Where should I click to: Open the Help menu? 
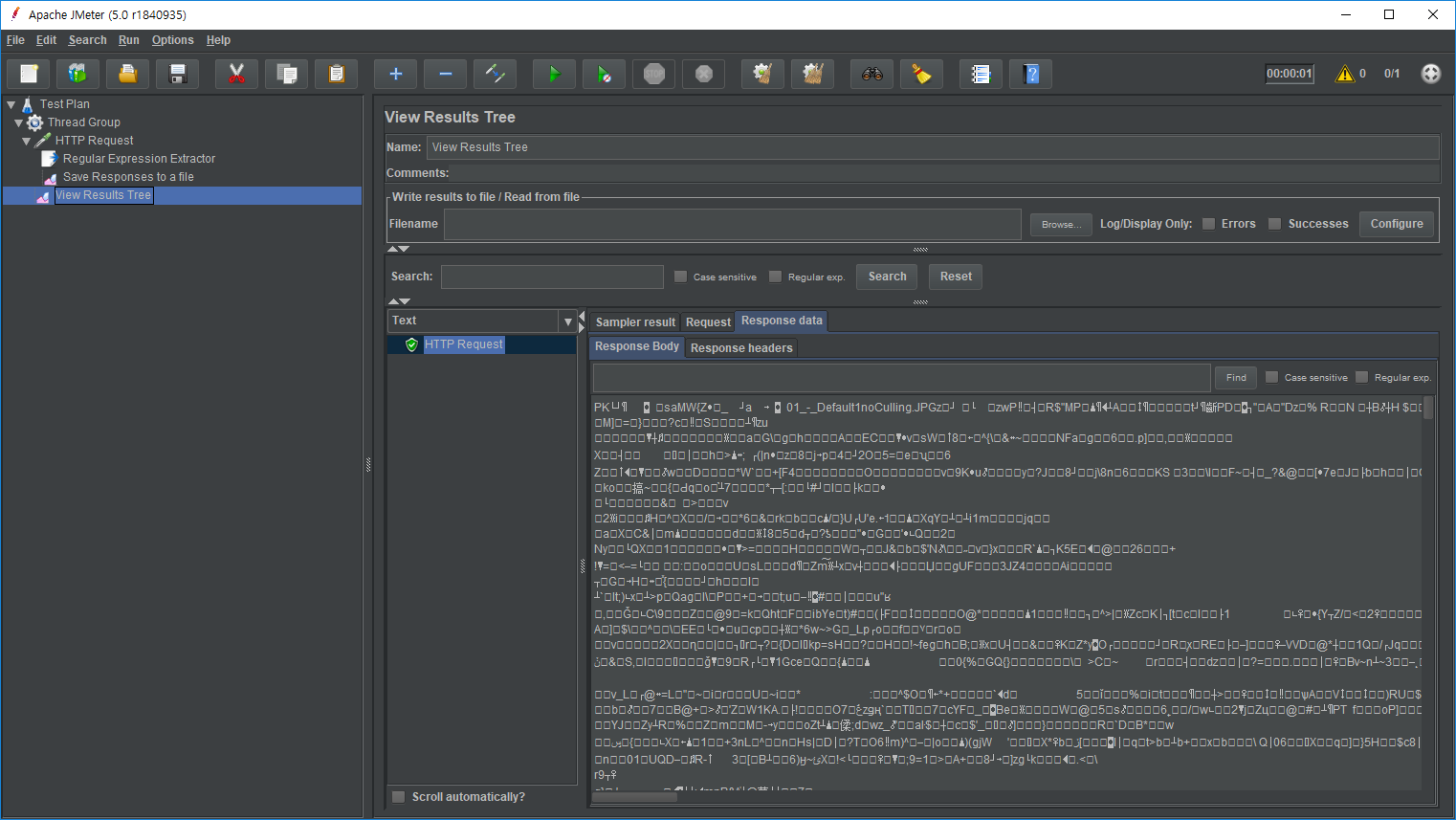pyautogui.click(x=218, y=40)
